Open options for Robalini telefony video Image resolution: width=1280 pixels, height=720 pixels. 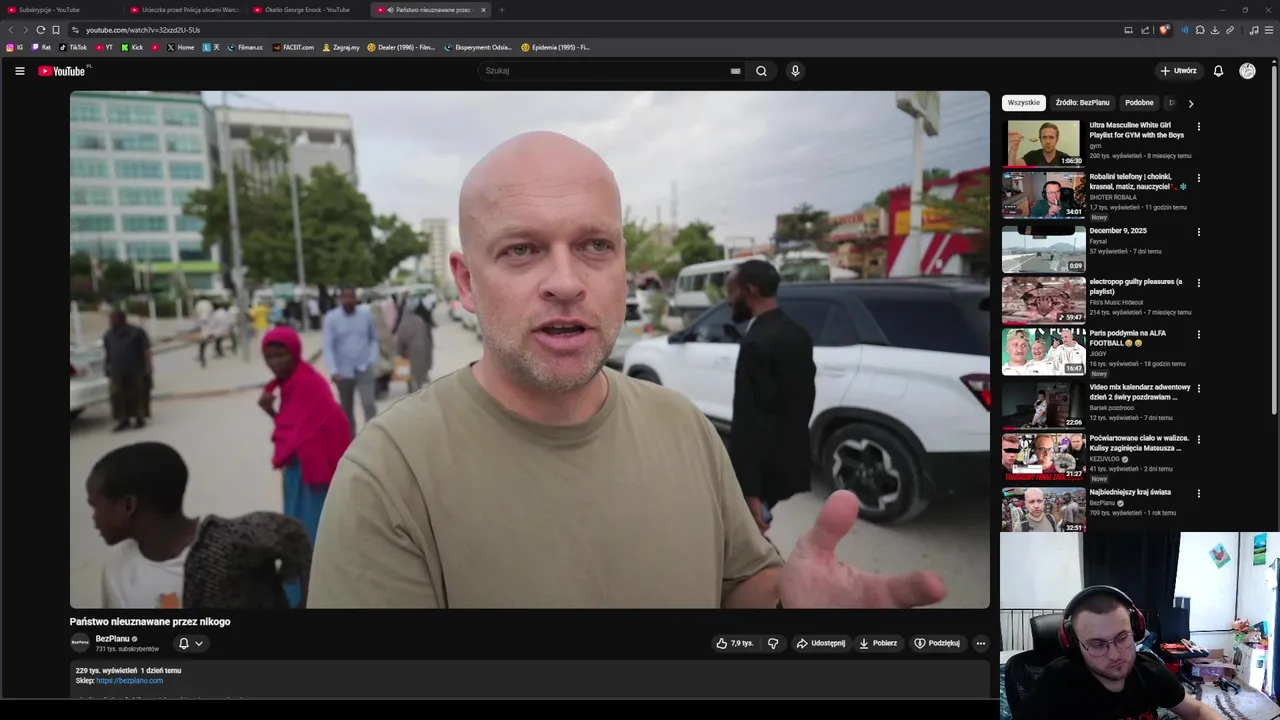click(1199, 179)
